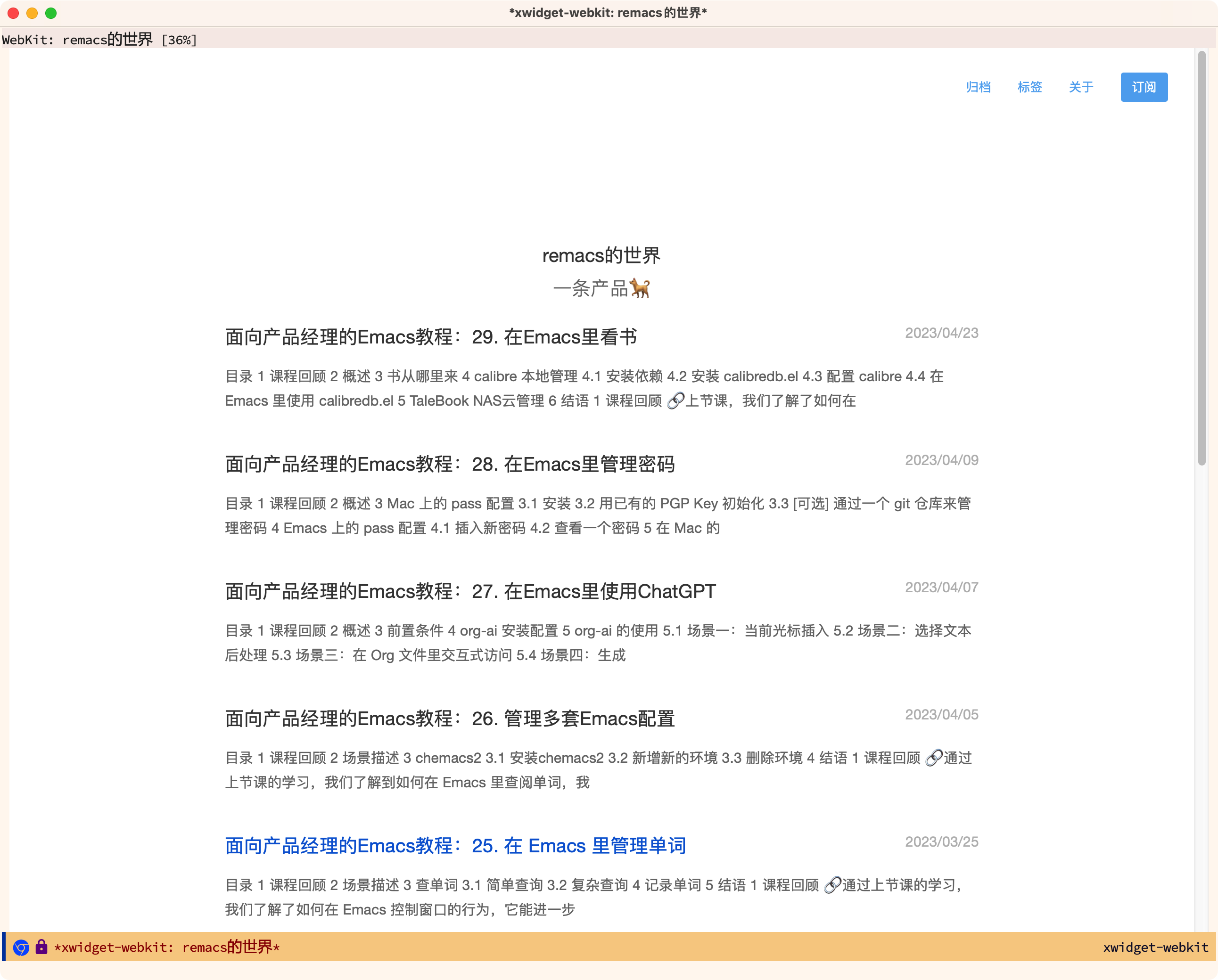
Task: Open the 关于 about link
Action: tap(1081, 87)
